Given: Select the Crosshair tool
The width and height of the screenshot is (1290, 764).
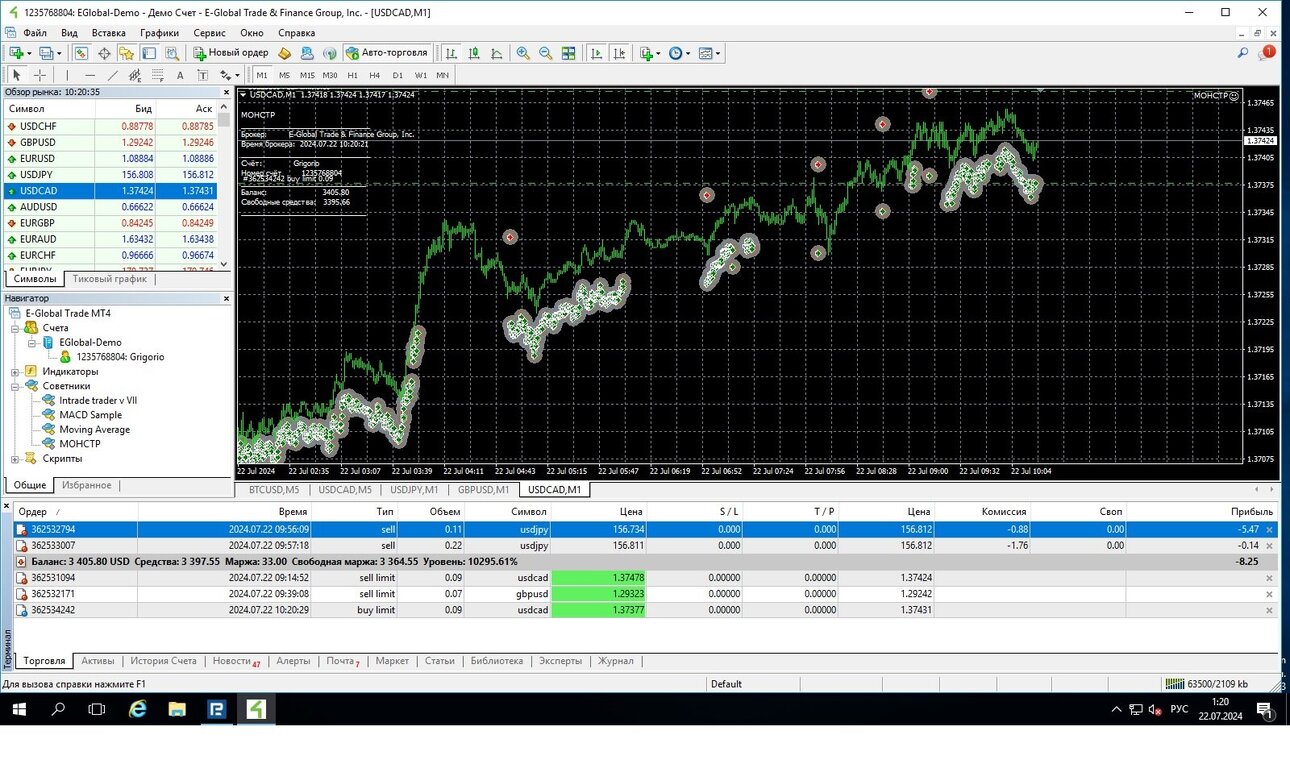Looking at the screenshot, I should [x=40, y=75].
